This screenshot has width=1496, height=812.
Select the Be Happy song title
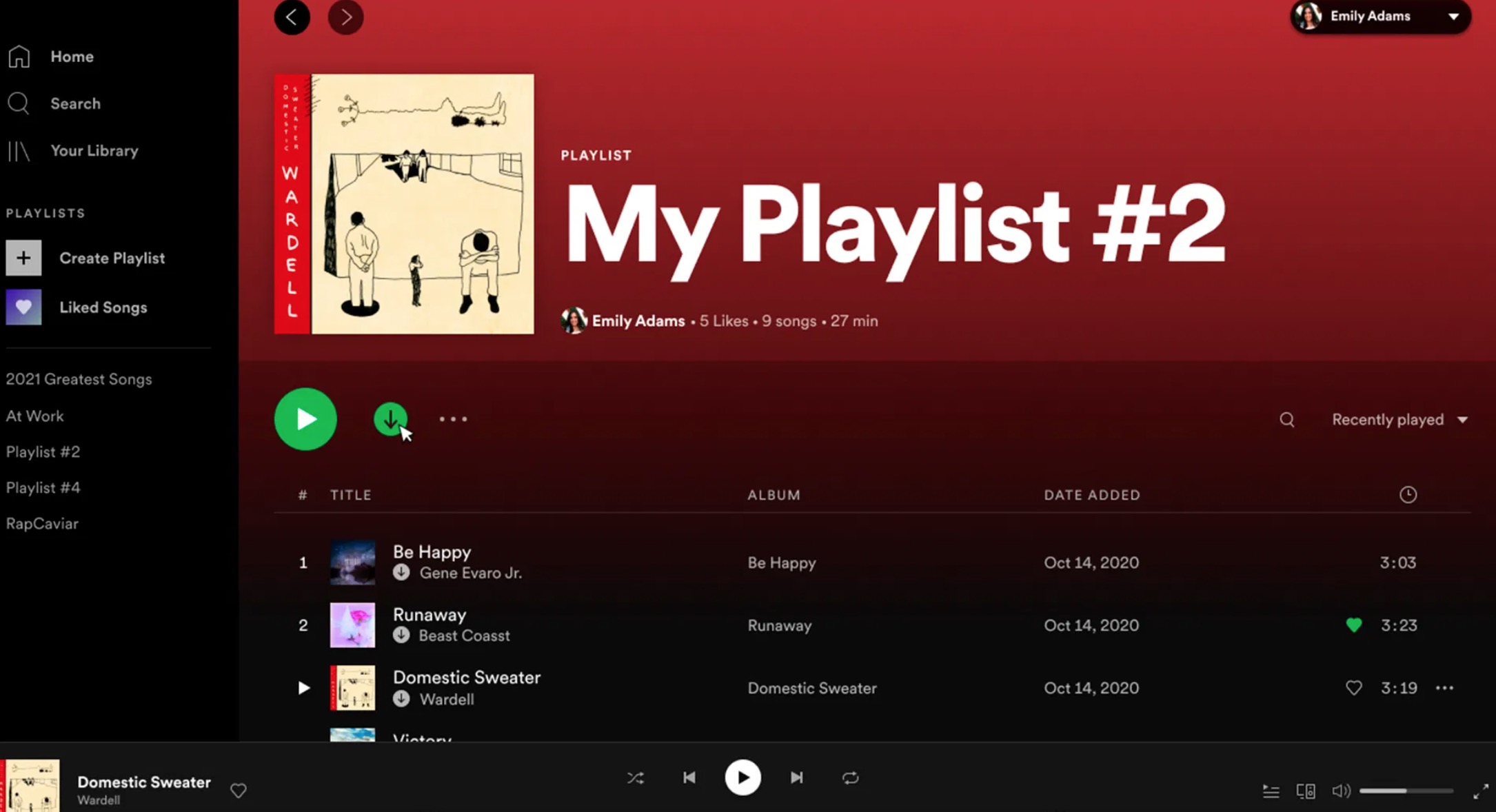coord(432,552)
